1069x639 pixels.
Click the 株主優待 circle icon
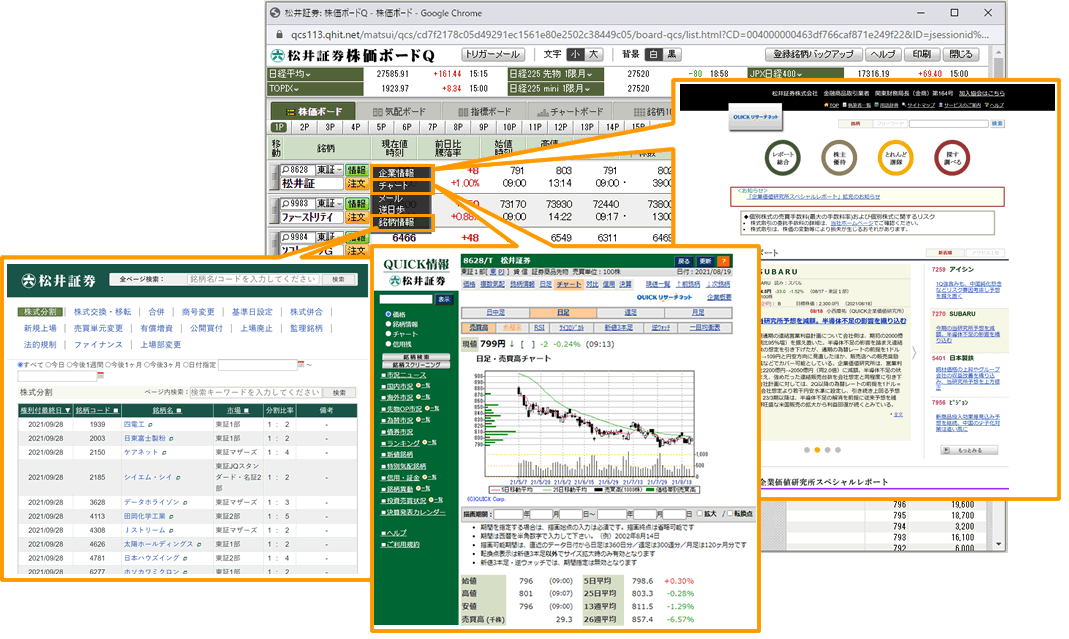[839, 158]
